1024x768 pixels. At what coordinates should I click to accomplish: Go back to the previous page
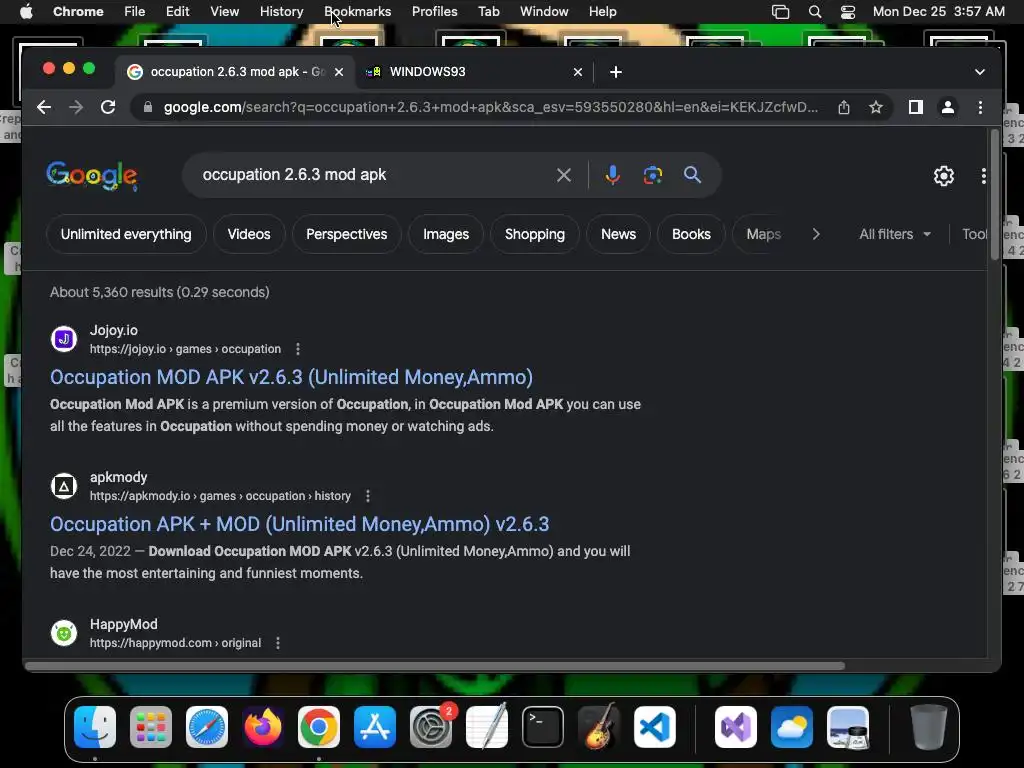point(44,107)
